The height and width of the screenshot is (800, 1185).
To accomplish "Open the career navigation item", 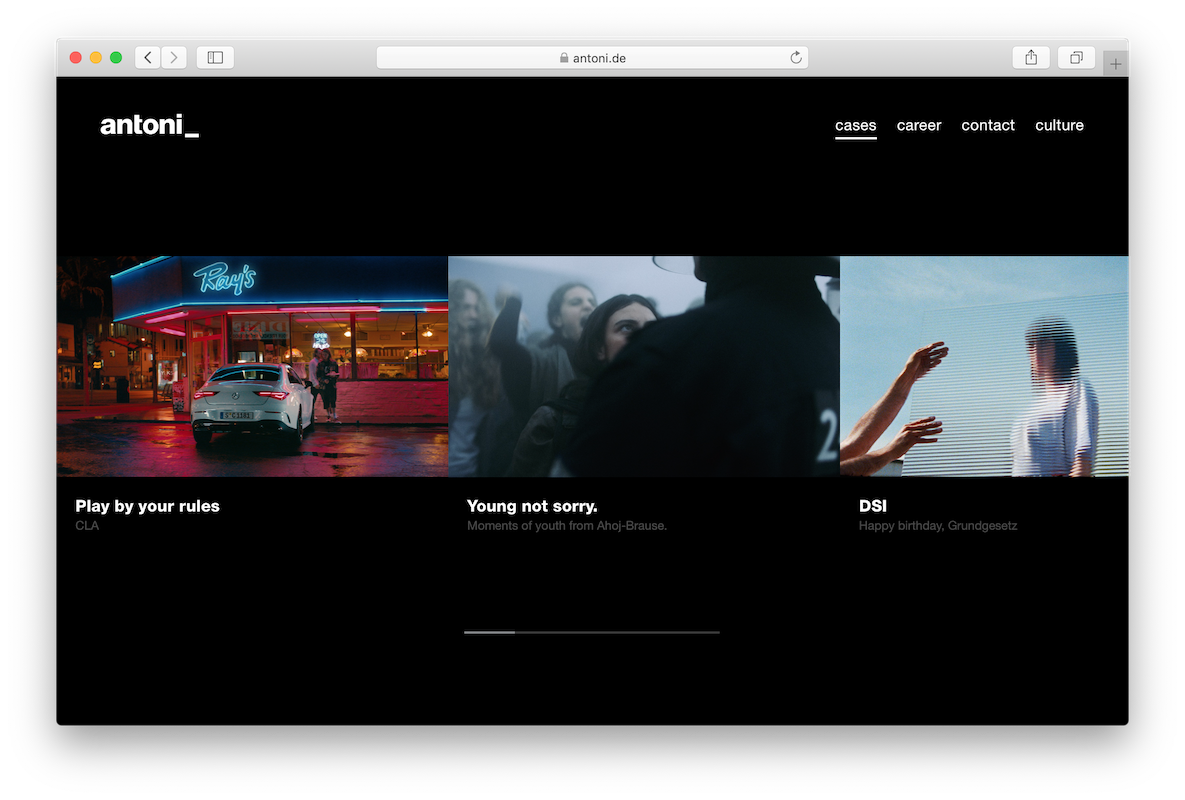I will (919, 125).
